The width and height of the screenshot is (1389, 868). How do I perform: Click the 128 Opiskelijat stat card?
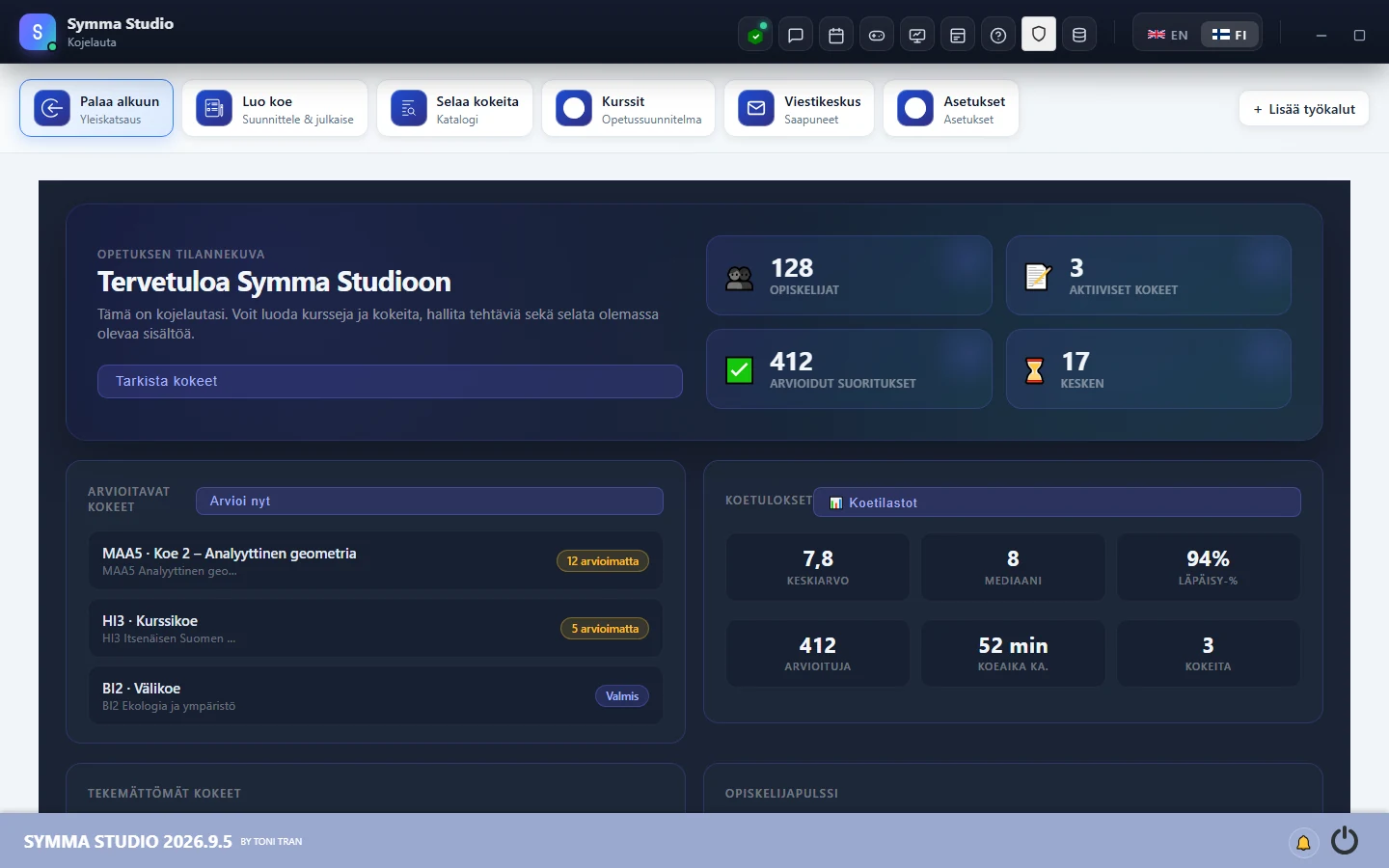849,276
